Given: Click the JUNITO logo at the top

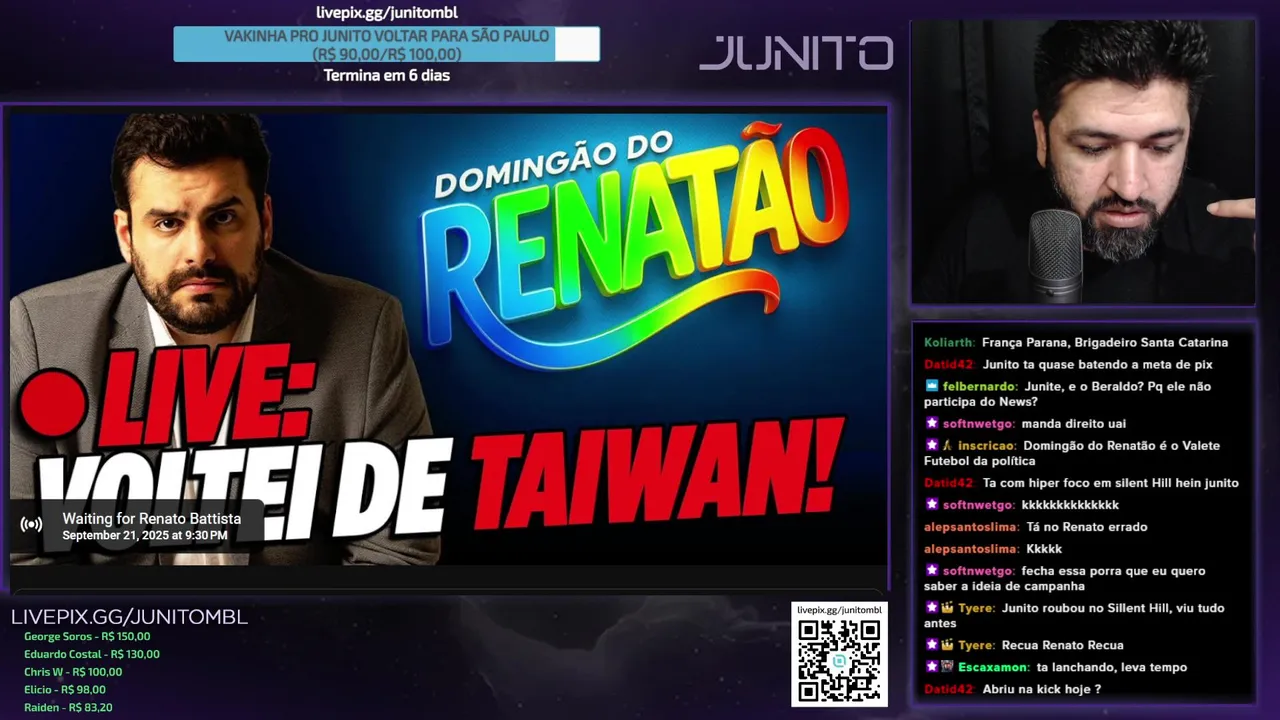Looking at the screenshot, I should coord(796,53).
